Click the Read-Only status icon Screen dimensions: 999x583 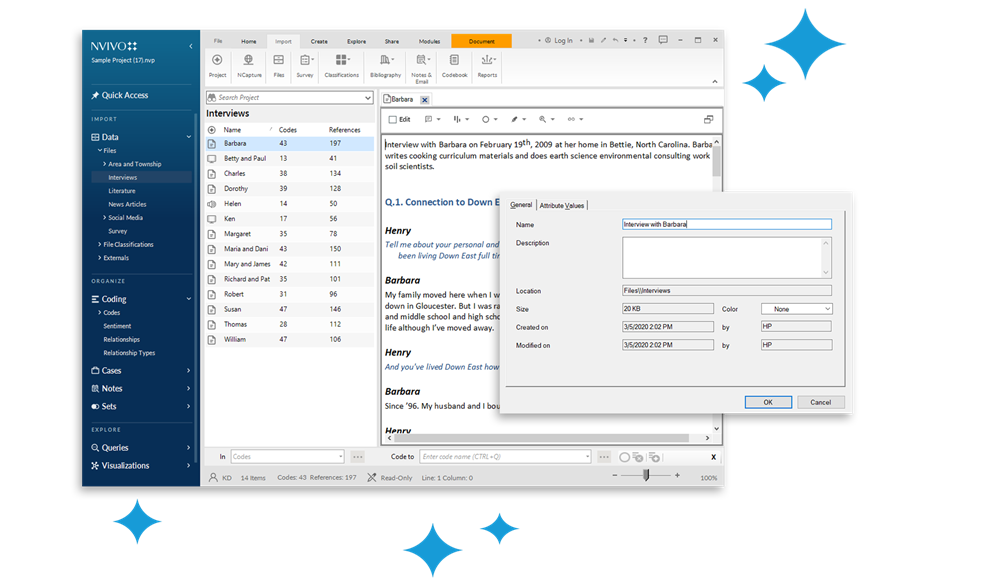(371, 477)
